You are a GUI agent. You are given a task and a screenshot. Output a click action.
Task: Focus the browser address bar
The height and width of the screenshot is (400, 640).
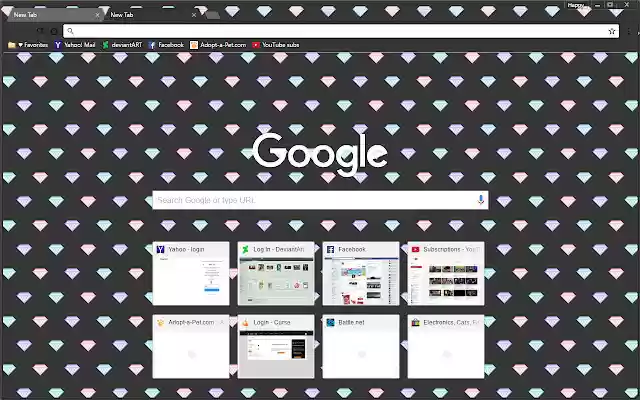point(341,31)
